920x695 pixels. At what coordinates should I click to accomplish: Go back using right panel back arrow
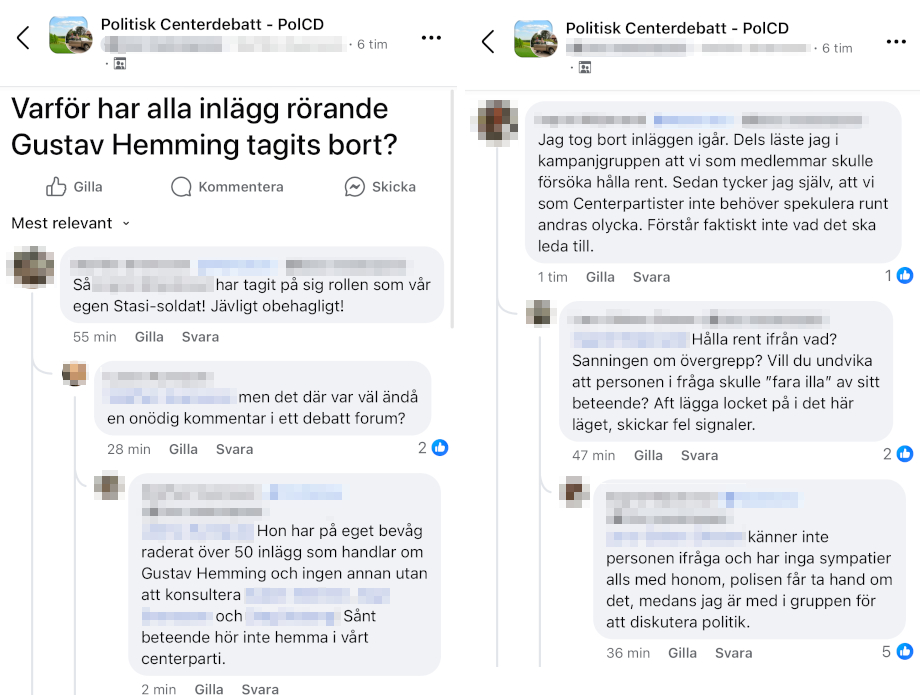coord(488,41)
